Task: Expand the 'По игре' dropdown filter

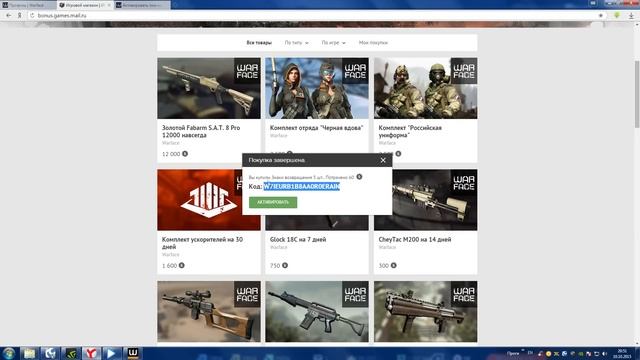Action: coord(333,42)
